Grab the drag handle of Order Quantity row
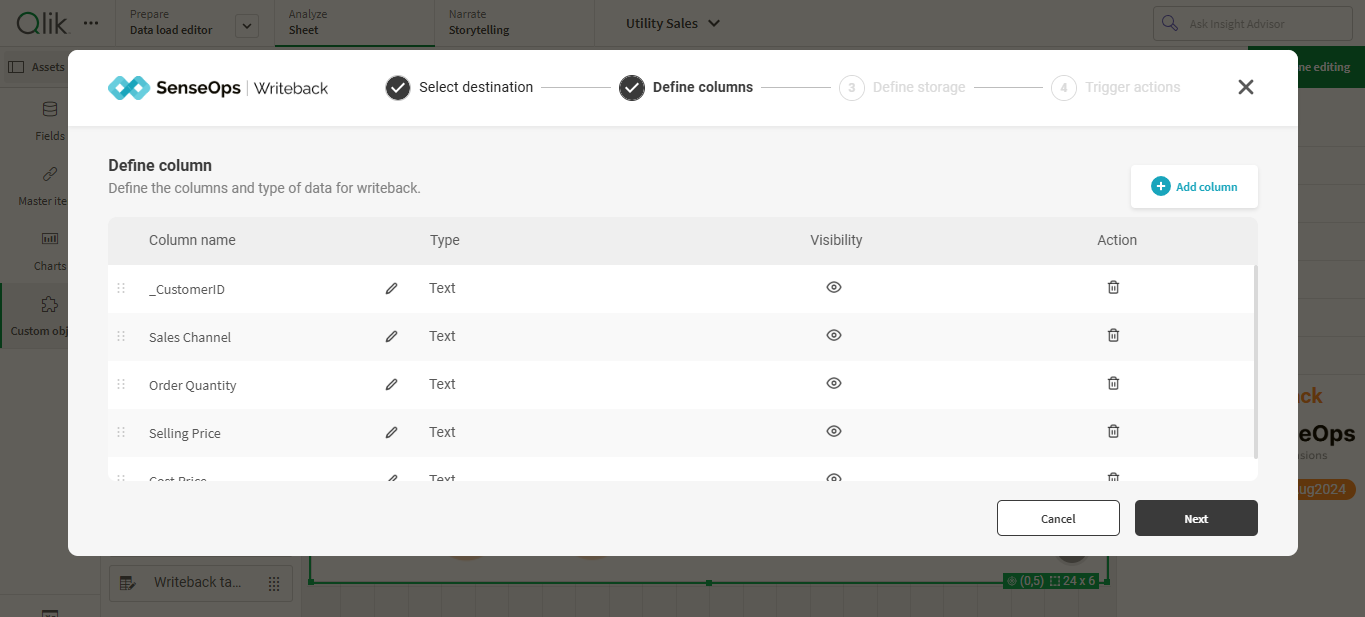The width and height of the screenshot is (1365, 617). pyautogui.click(x=121, y=384)
